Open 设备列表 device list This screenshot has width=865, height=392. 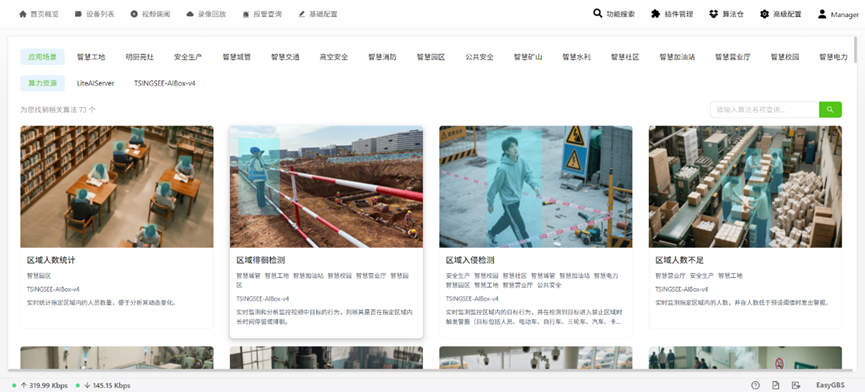tap(95, 14)
